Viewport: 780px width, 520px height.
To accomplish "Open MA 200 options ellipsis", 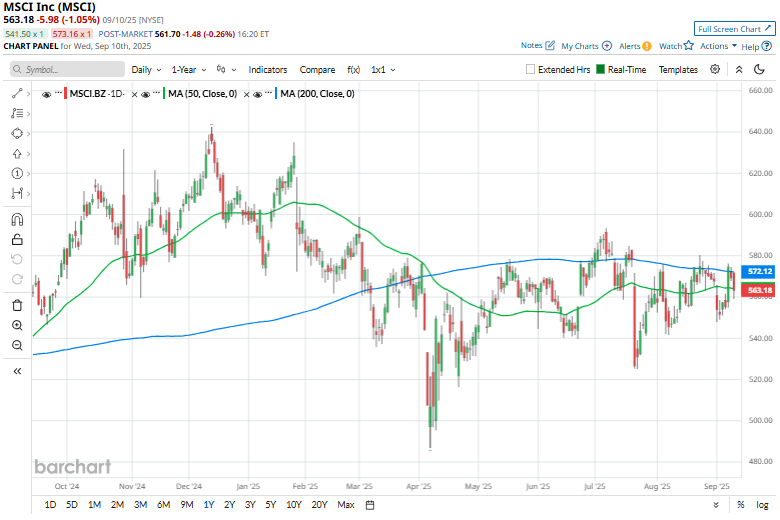I will click(x=269, y=94).
